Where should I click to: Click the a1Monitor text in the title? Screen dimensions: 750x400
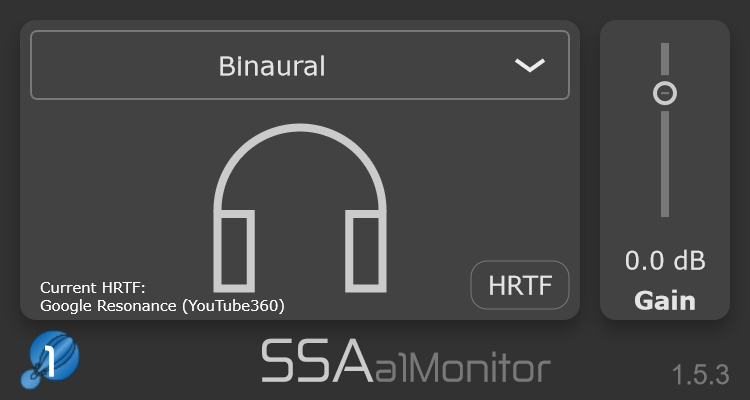coord(463,367)
